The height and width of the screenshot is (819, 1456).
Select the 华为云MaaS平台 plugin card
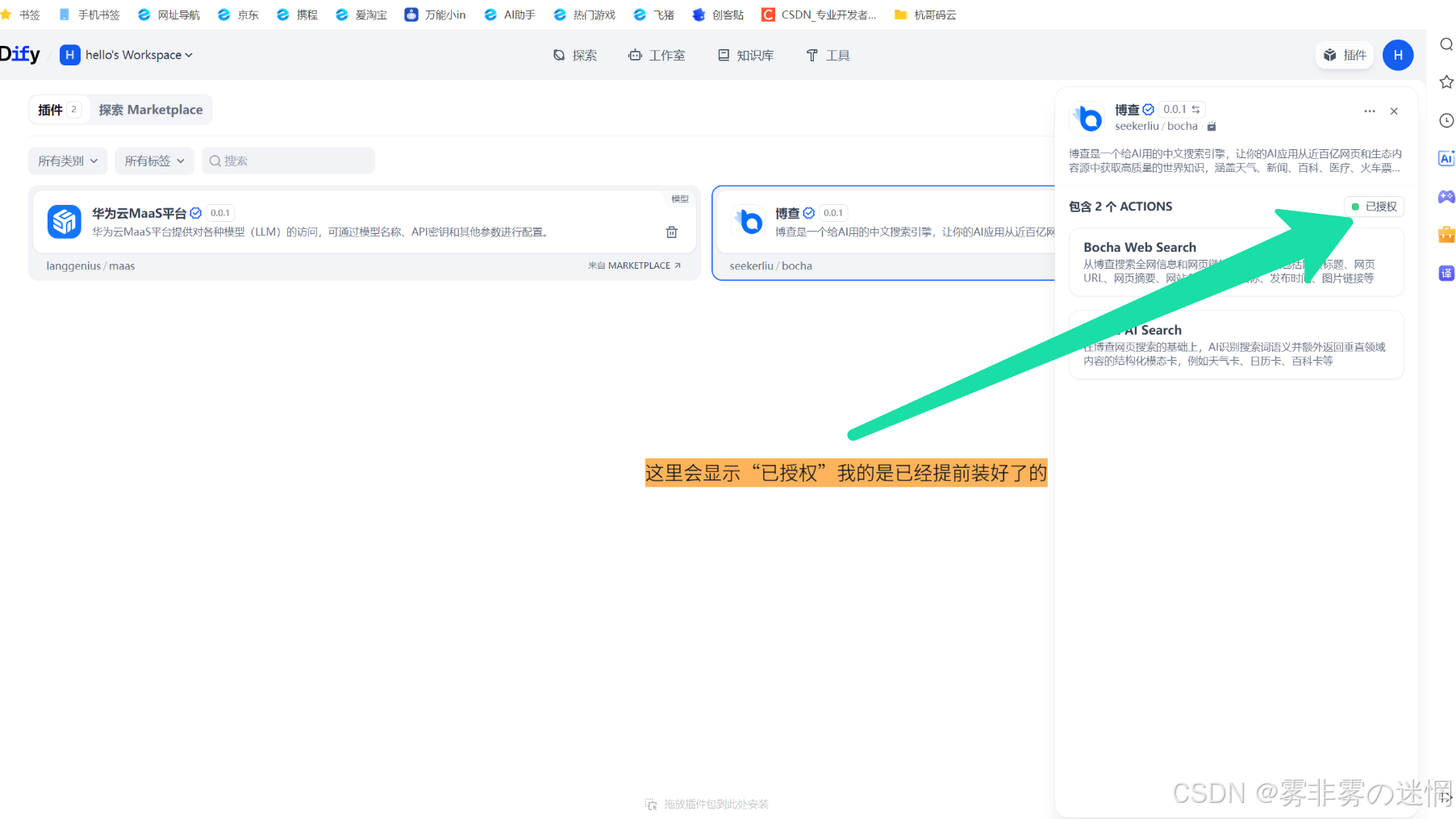point(365,234)
